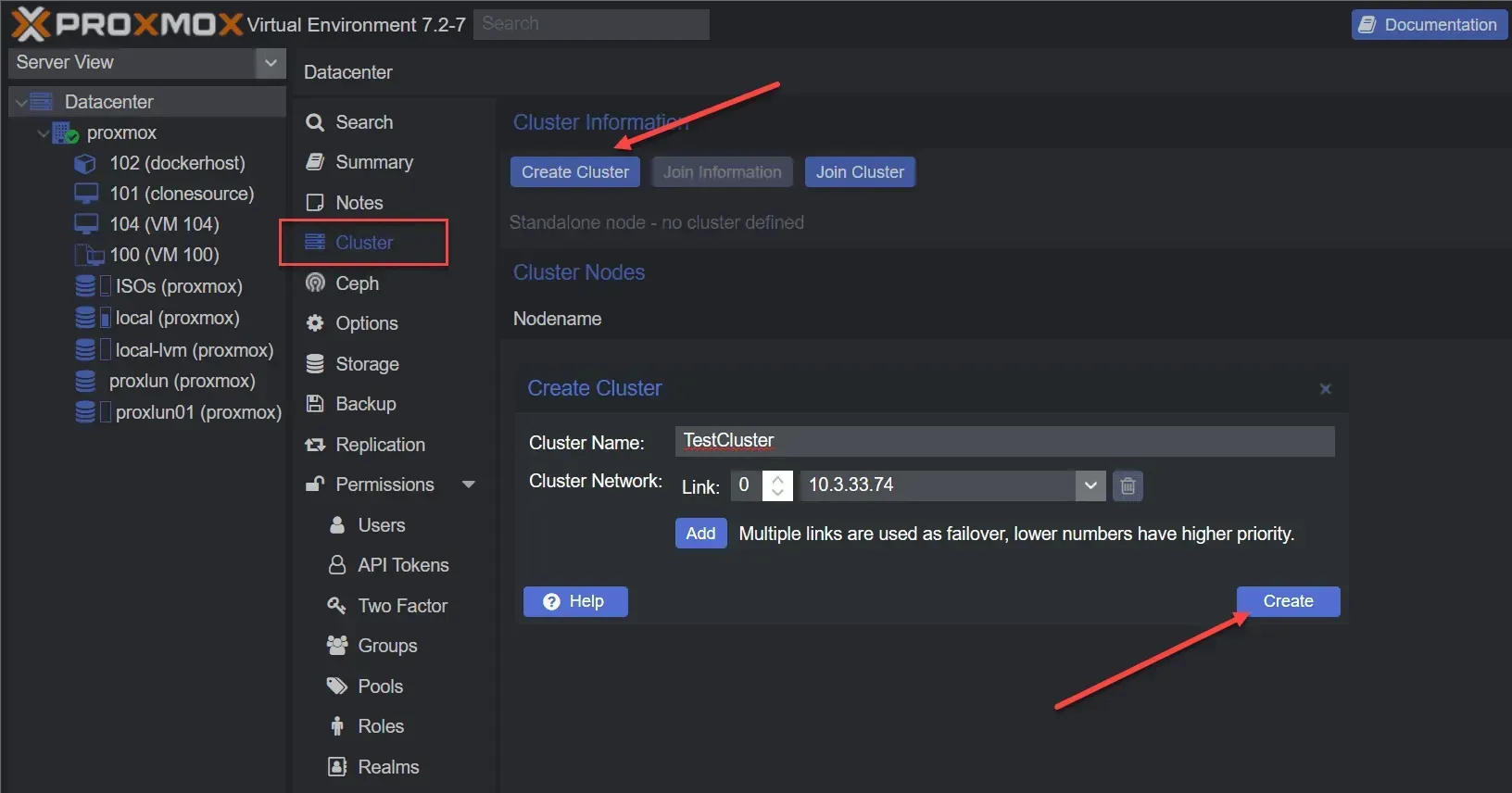Click the Proxmox logo

point(127,24)
